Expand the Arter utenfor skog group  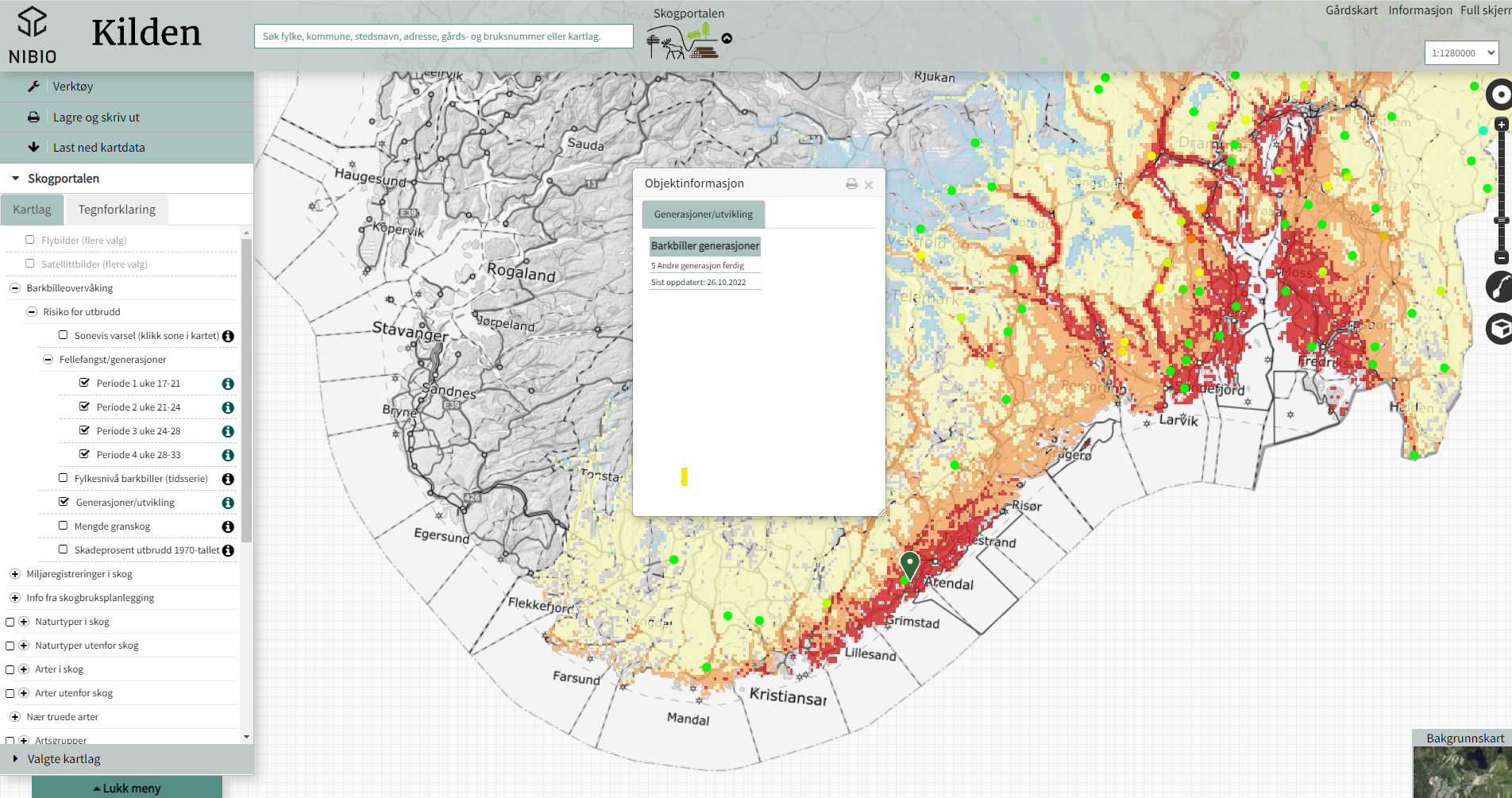[x=24, y=693]
